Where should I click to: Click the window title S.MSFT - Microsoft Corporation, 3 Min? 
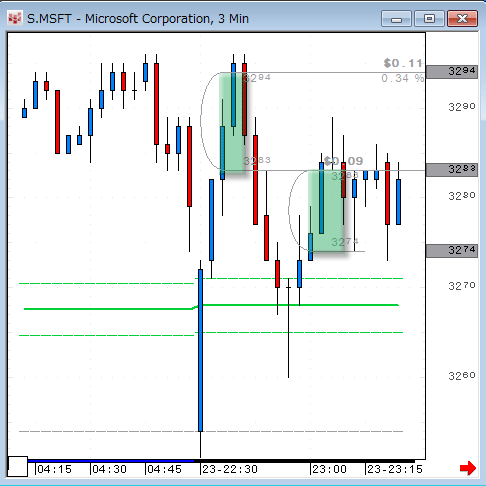[138, 19]
